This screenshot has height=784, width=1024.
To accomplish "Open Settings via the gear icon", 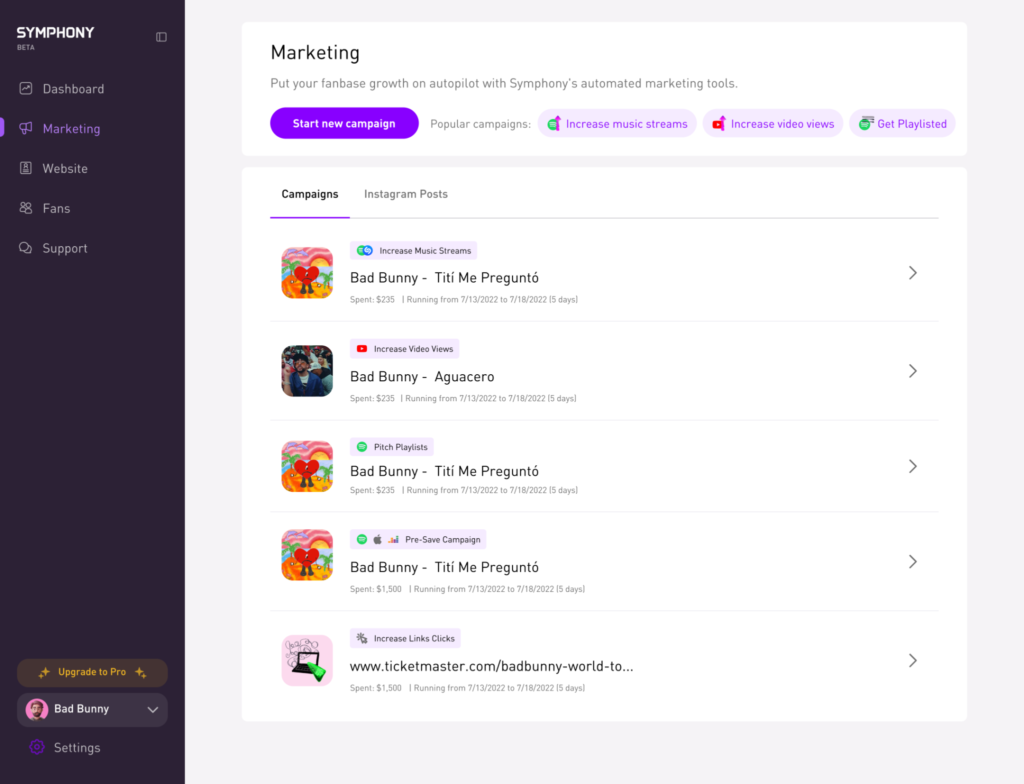I will 37,747.
